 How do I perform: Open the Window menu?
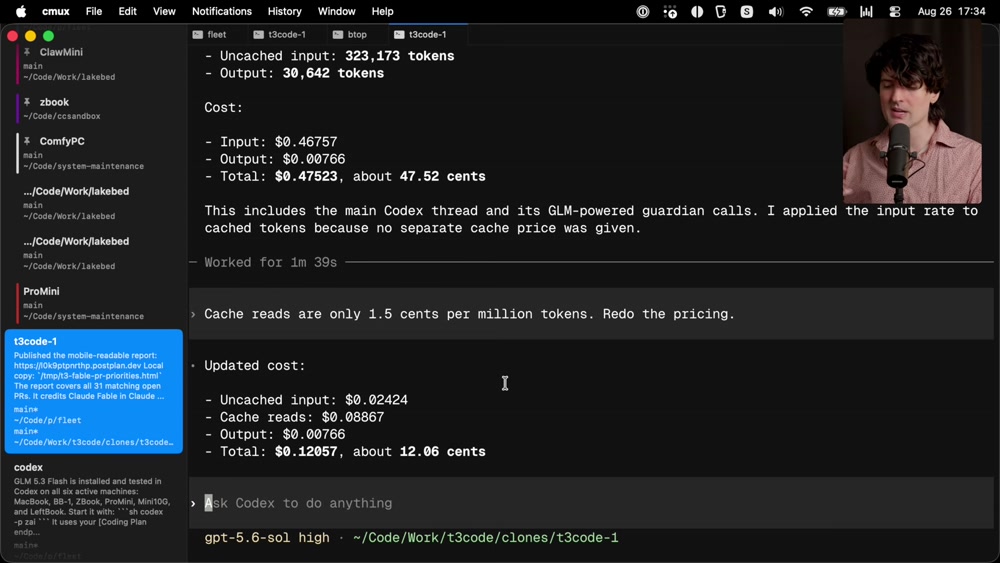[337, 11]
